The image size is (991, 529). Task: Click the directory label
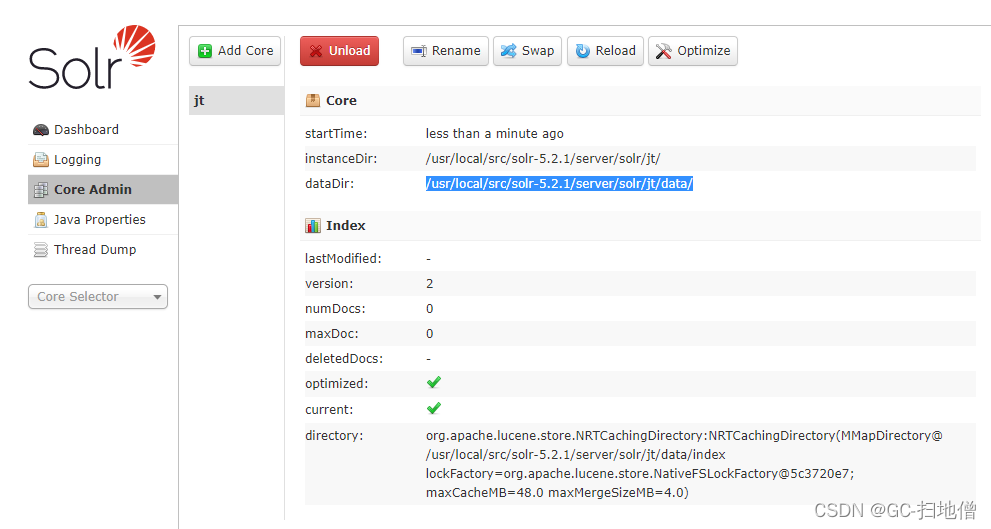click(x=334, y=435)
